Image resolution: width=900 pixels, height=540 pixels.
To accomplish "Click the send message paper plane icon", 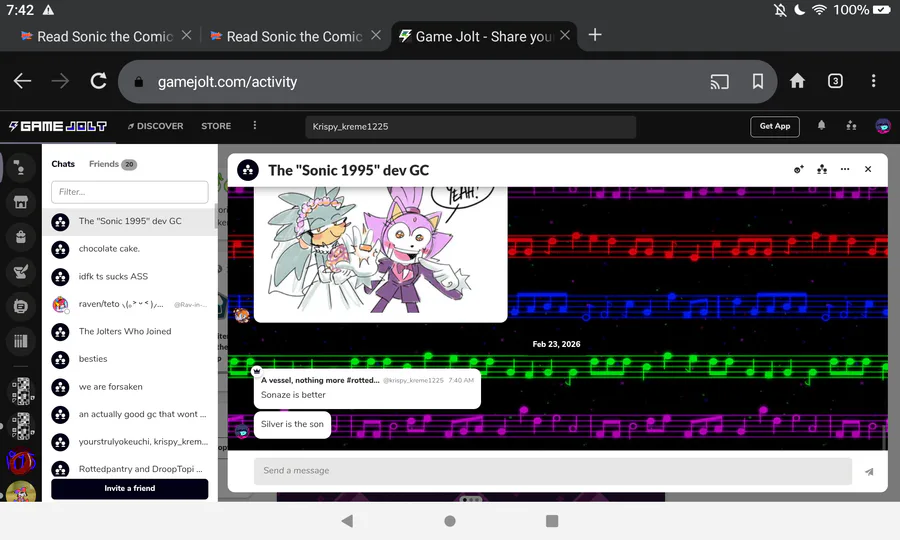I will (x=869, y=472).
